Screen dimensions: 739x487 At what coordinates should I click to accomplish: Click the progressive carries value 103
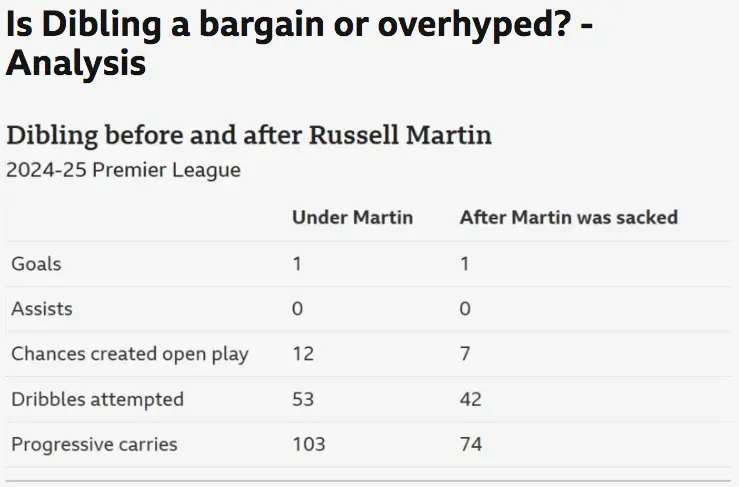coord(309,444)
